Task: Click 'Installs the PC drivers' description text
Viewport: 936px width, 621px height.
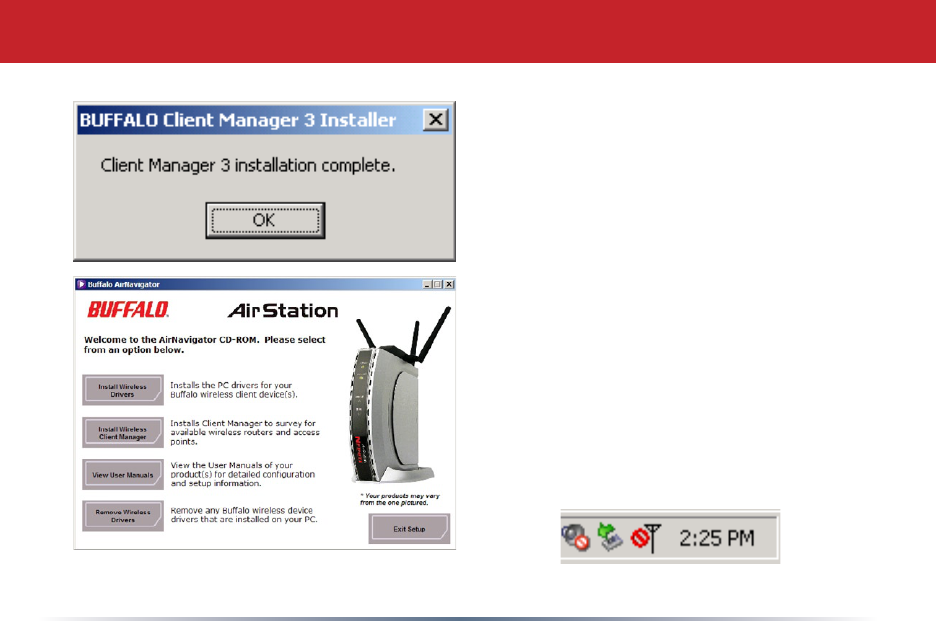Action: coord(233,390)
